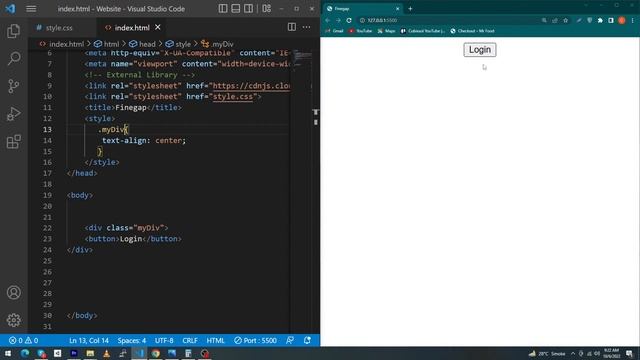Go back in the browser

(327, 20)
